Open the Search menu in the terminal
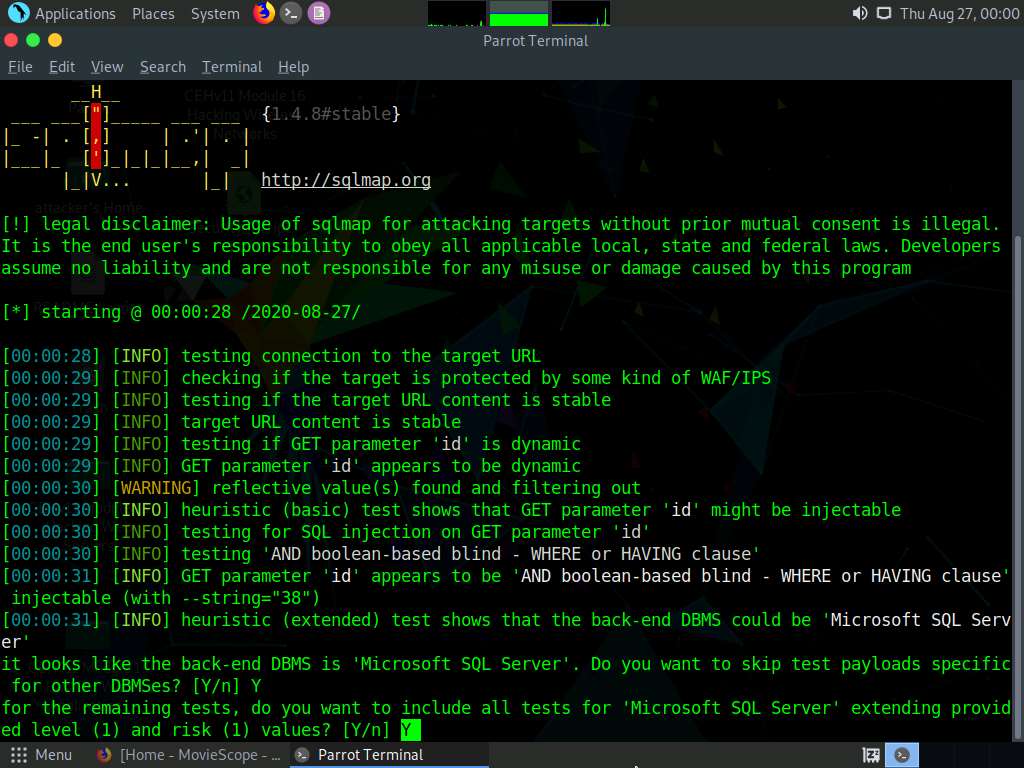 [162, 67]
